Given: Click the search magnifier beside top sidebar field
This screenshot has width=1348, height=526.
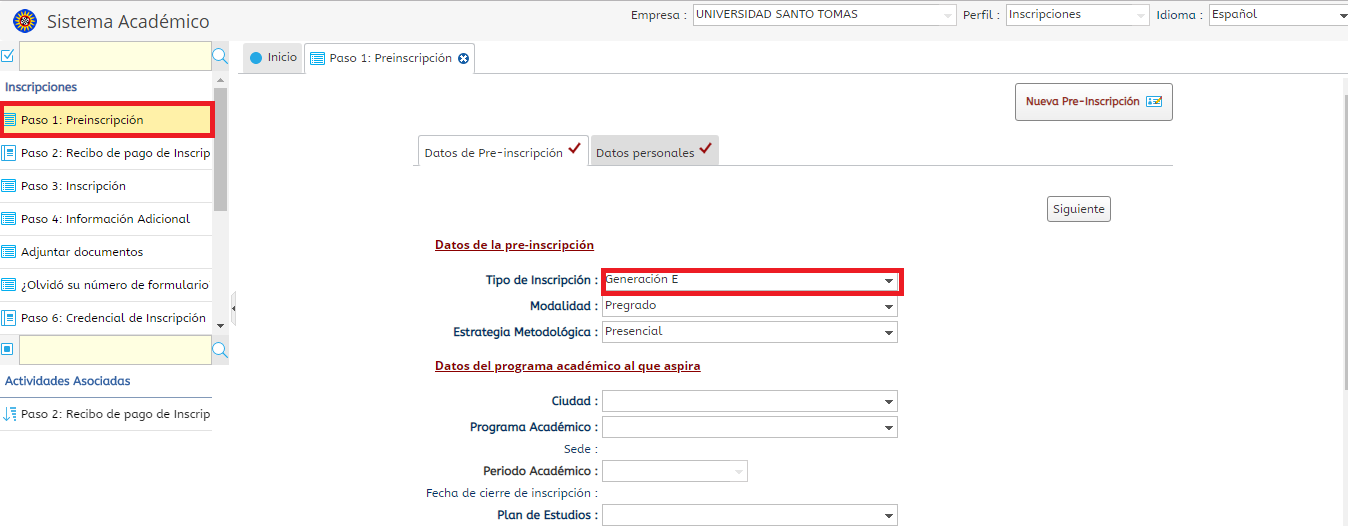Looking at the screenshot, I should click(x=220, y=57).
